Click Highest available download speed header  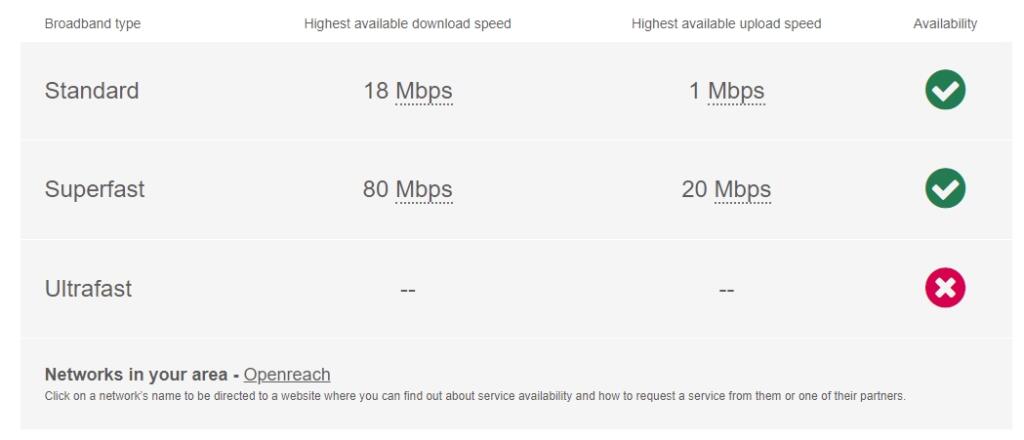[408, 24]
